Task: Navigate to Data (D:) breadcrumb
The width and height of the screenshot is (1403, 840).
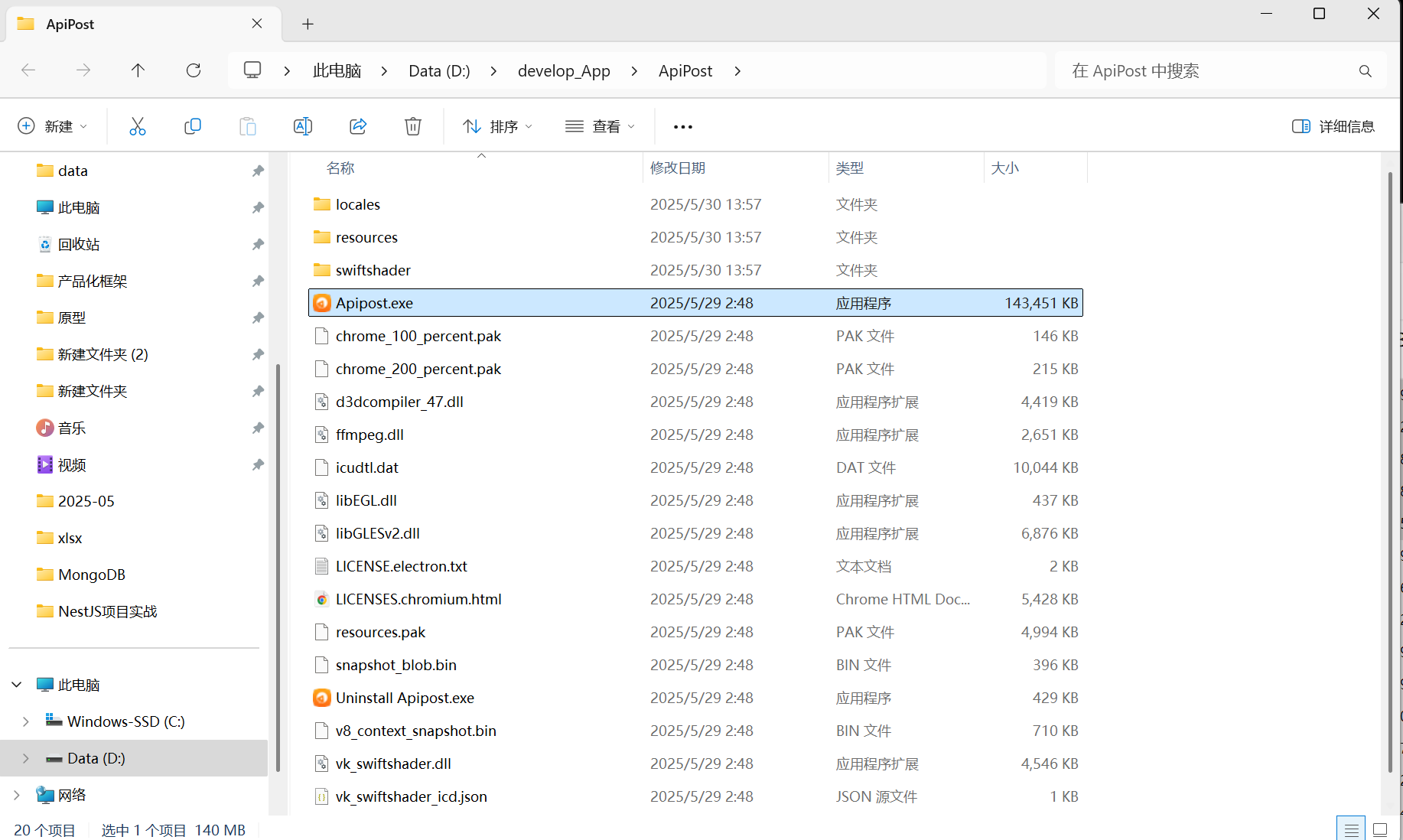Action: pyautogui.click(x=439, y=71)
